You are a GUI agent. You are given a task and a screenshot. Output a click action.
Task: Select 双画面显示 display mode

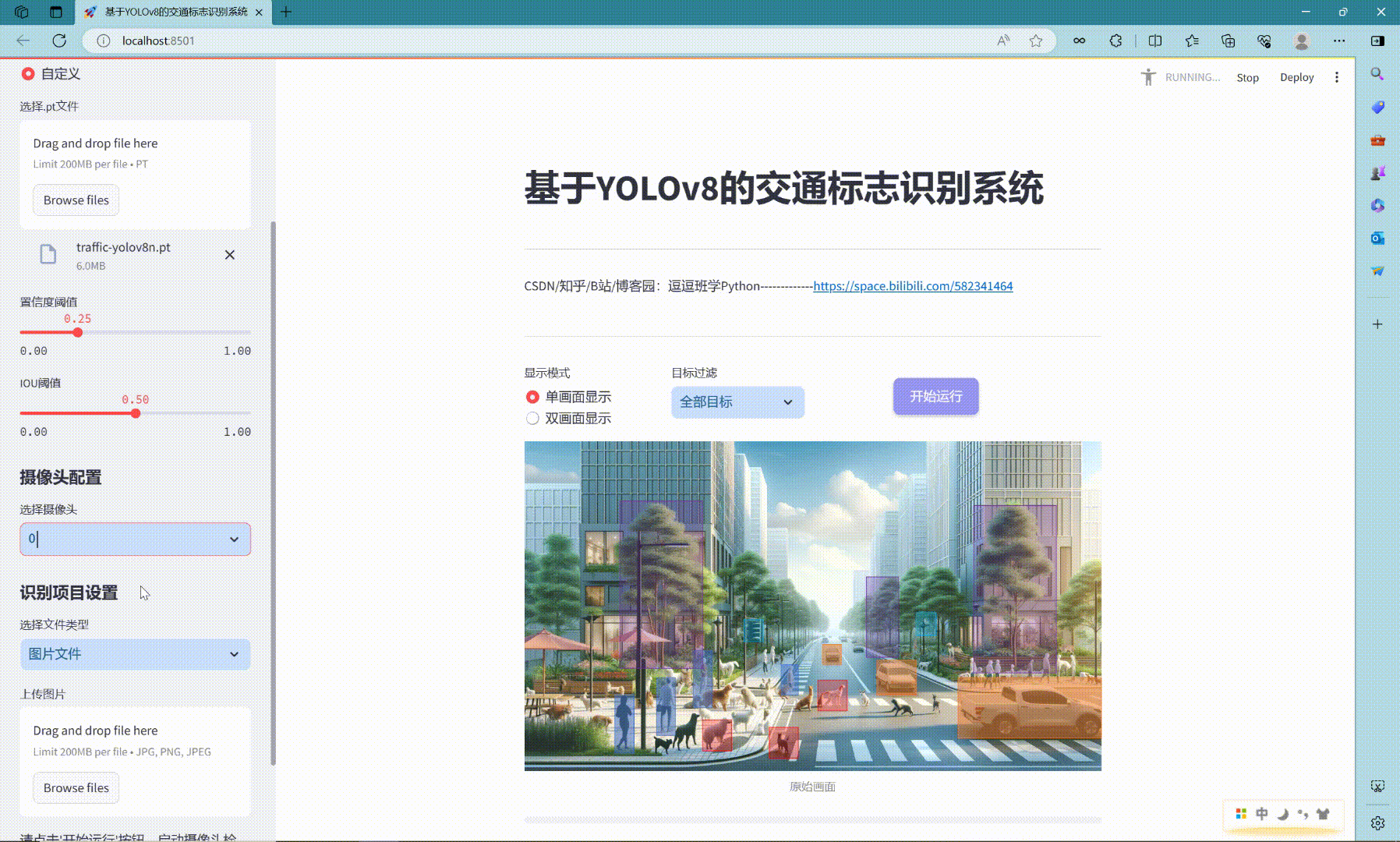click(x=532, y=419)
